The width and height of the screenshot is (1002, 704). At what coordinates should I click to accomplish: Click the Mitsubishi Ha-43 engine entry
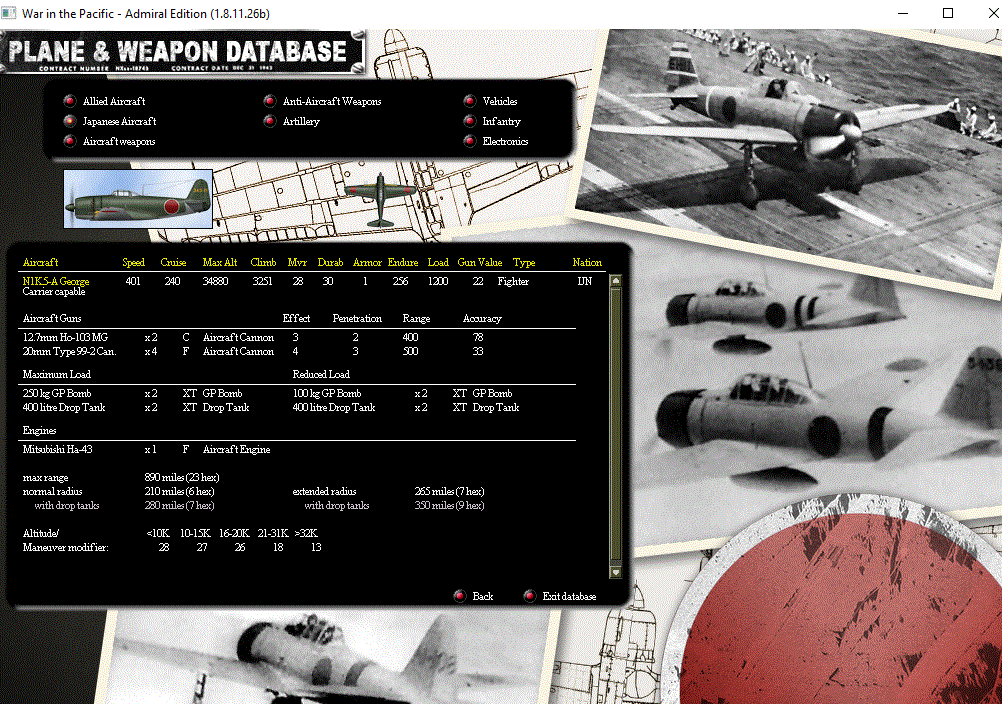tap(58, 449)
